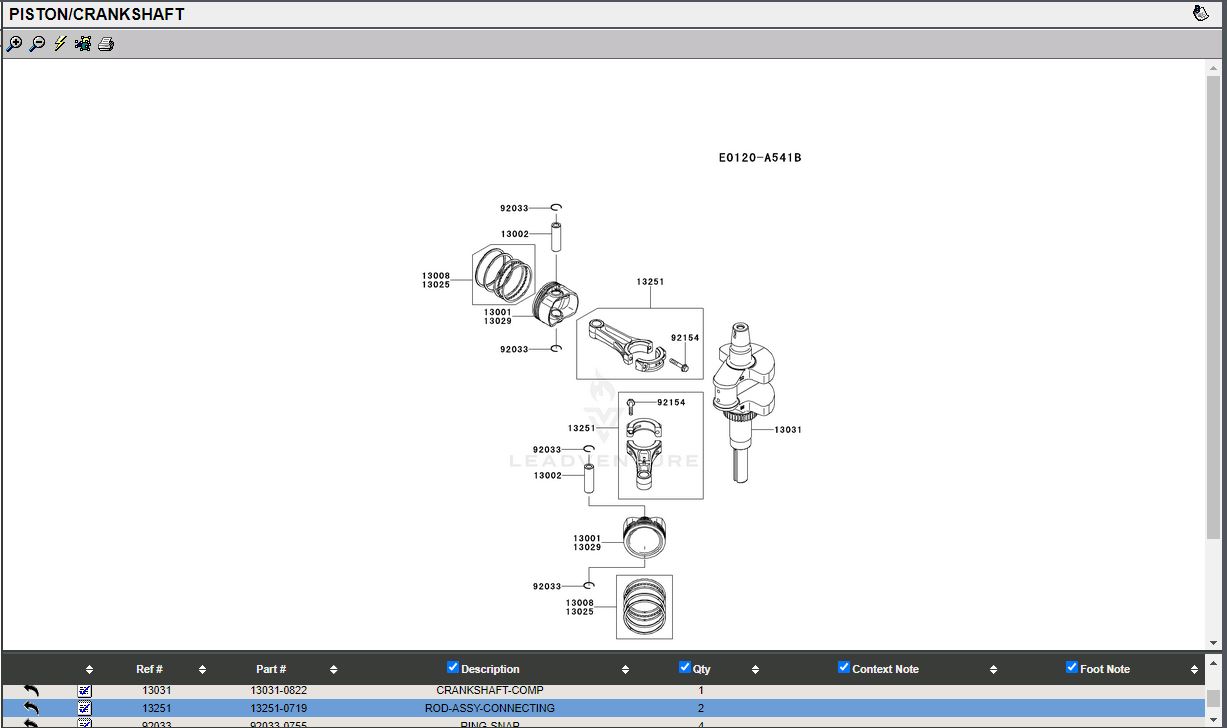The image size is (1227, 728).
Task: Click the checklist icon for part 13251-0719
Action: coord(85,708)
